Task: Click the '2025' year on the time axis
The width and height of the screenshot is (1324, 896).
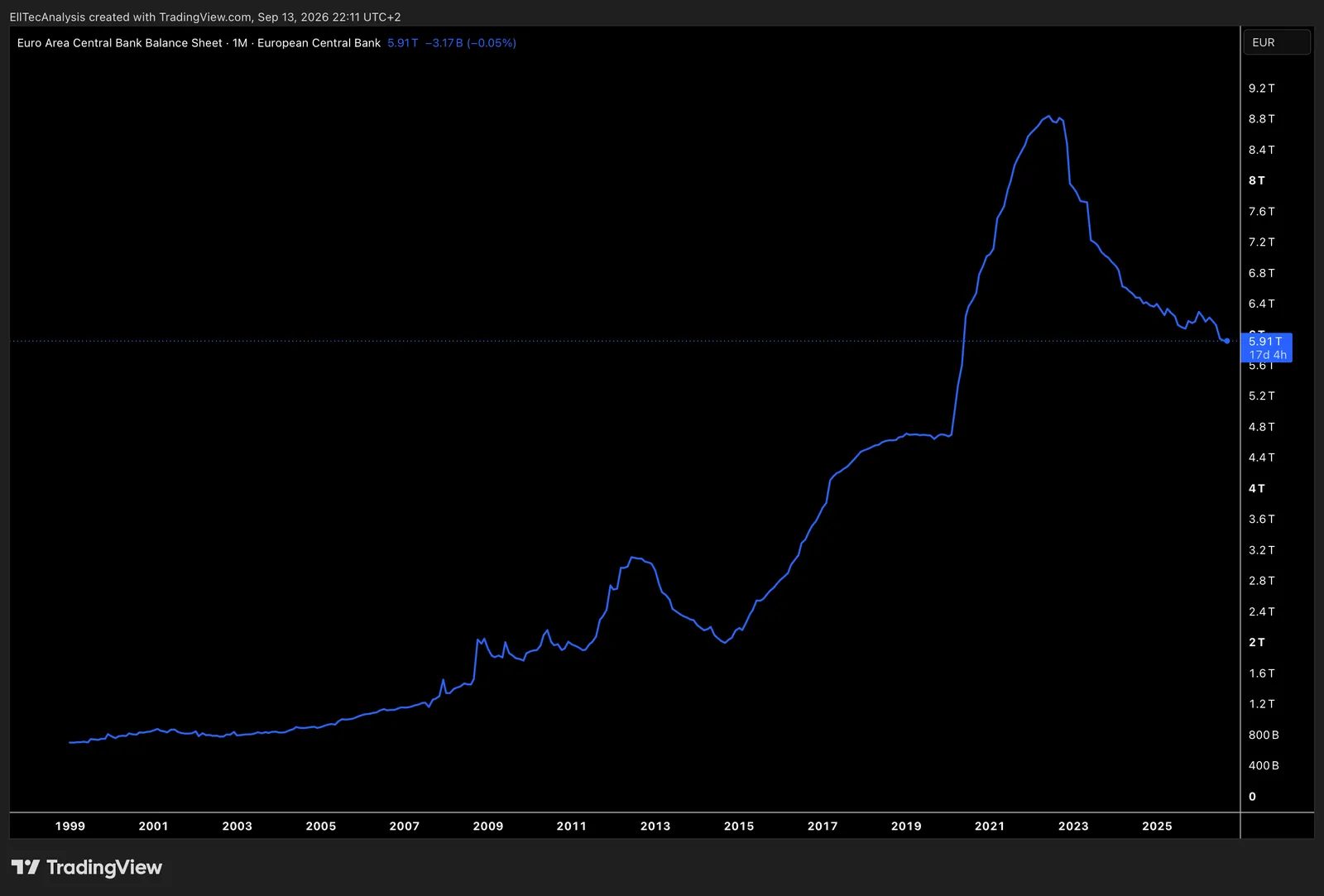Action: [x=1157, y=826]
